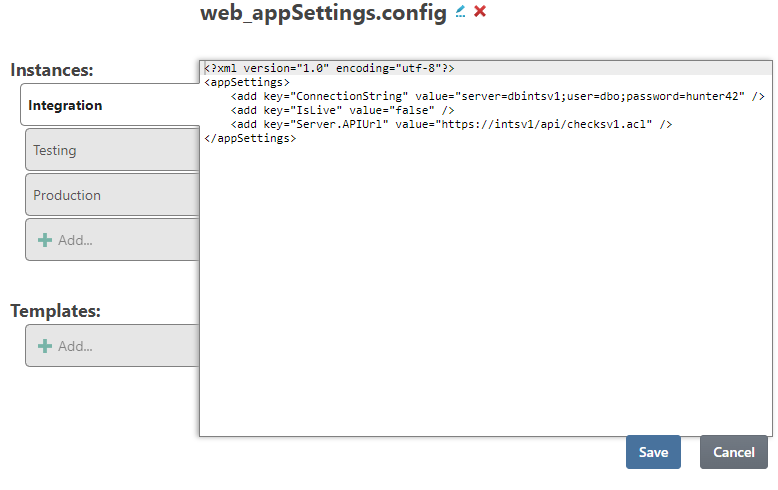Click the plus icon under Instances
The image size is (778, 490).
tap(45, 240)
